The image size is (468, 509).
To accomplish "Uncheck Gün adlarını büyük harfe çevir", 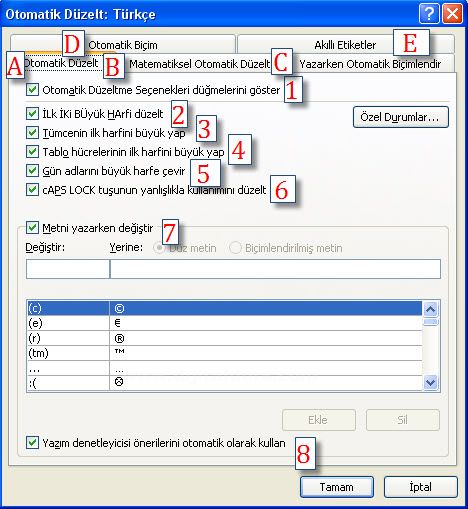I will coord(32,171).
